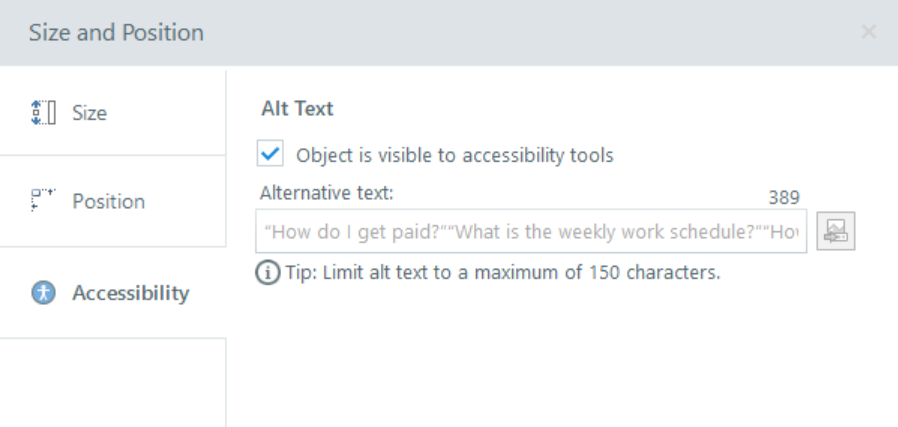
Task: Switch to the Position tab
Action: tap(108, 201)
